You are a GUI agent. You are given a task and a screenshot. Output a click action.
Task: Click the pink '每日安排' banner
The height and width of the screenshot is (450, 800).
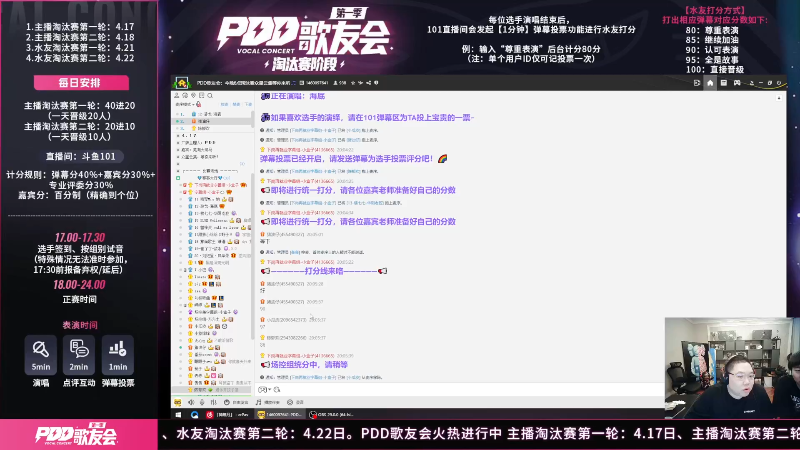click(81, 83)
